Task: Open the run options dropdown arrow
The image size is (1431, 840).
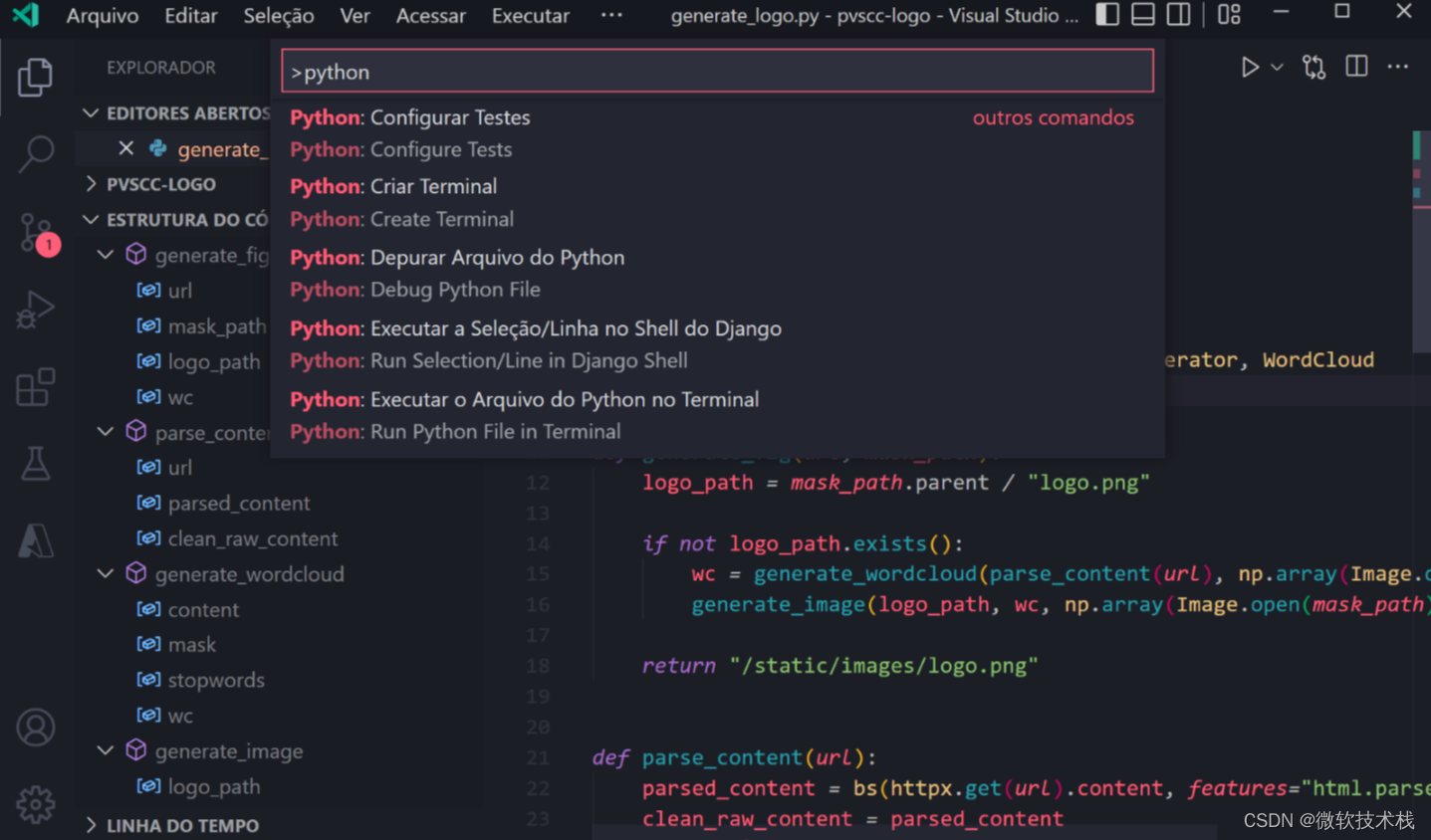Action: 1277,67
